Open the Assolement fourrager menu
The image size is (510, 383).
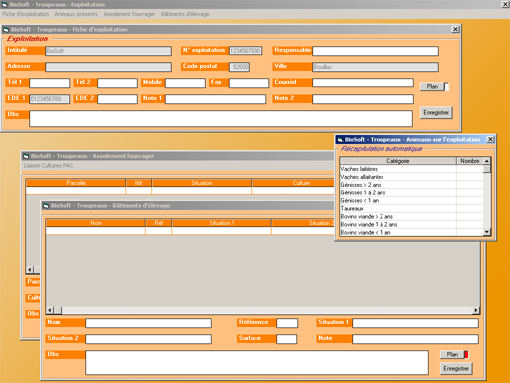(x=129, y=14)
